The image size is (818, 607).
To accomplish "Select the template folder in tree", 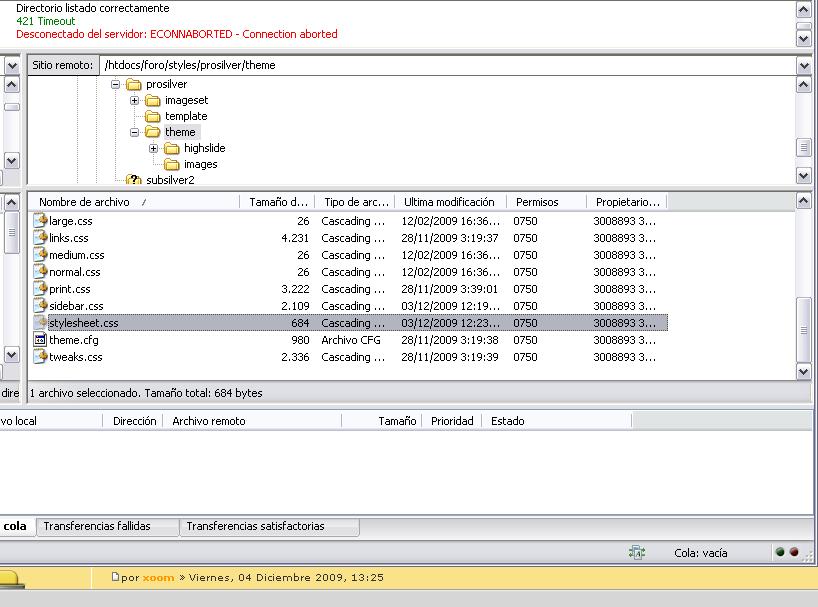I will [x=186, y=116].
